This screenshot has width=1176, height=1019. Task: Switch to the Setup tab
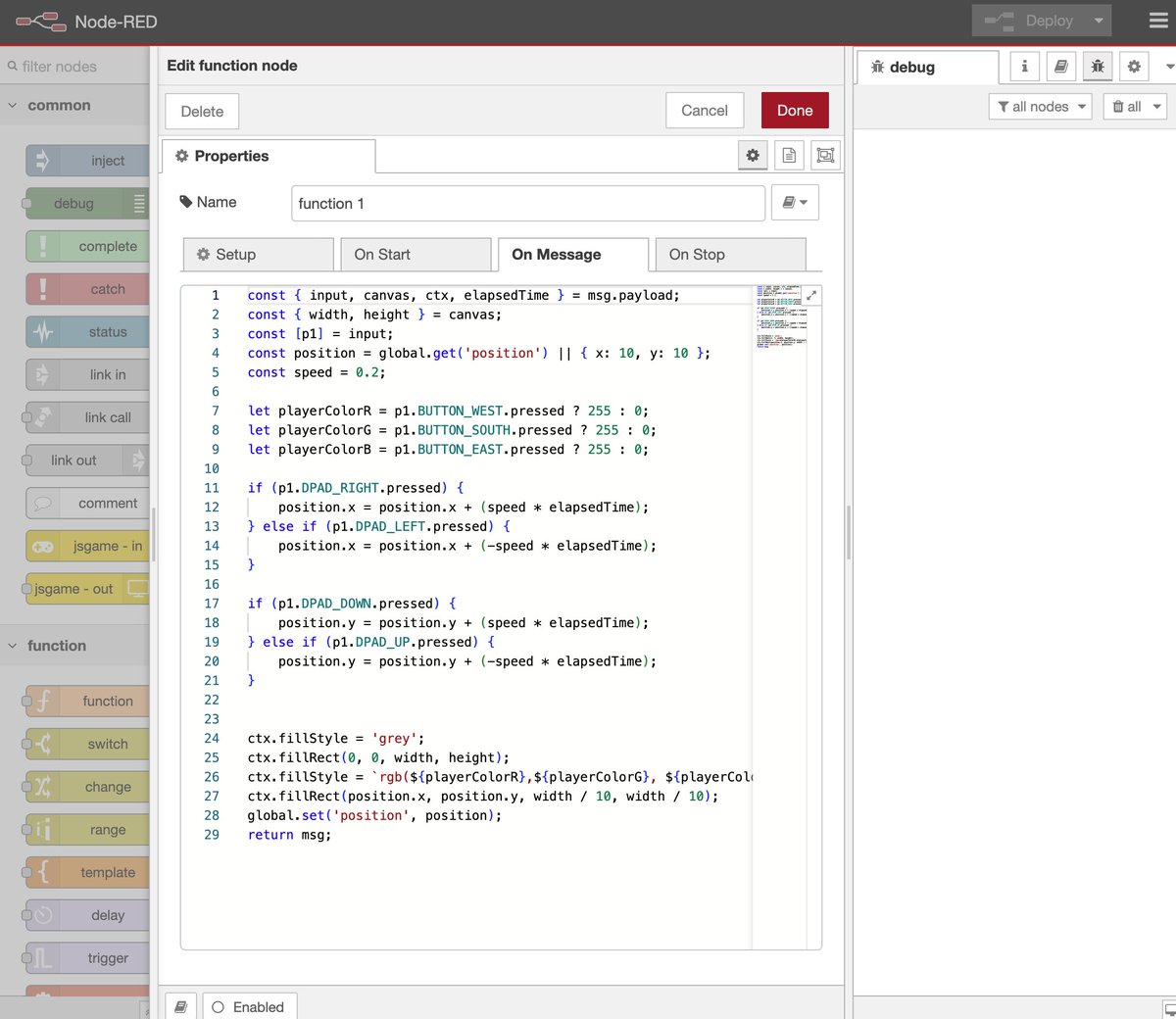coord(258,255)
